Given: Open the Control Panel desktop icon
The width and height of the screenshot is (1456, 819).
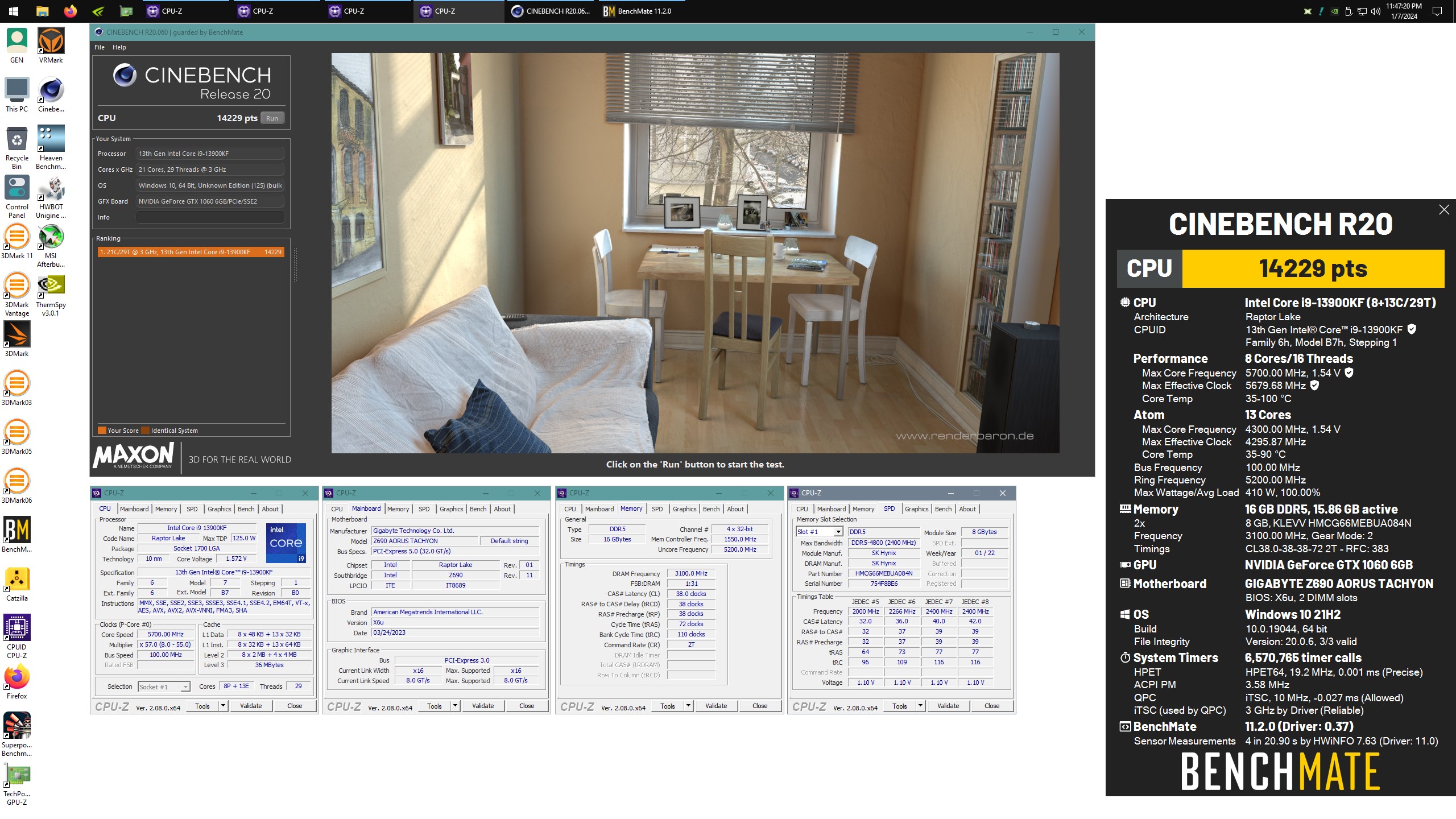Looking at the screenshot, I should pyautogui.click(x=16, y=197).
